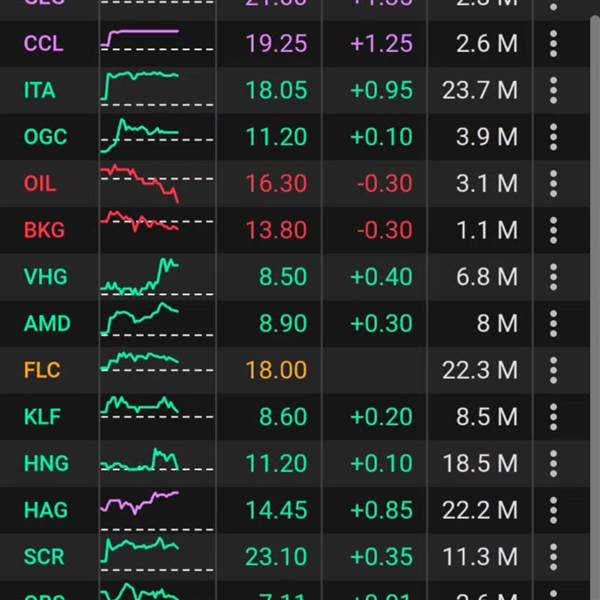Click the SCR volume 11.3 M
Viewport: 600px width, 600px height.
pyautogui.click(x=480, y=557)
